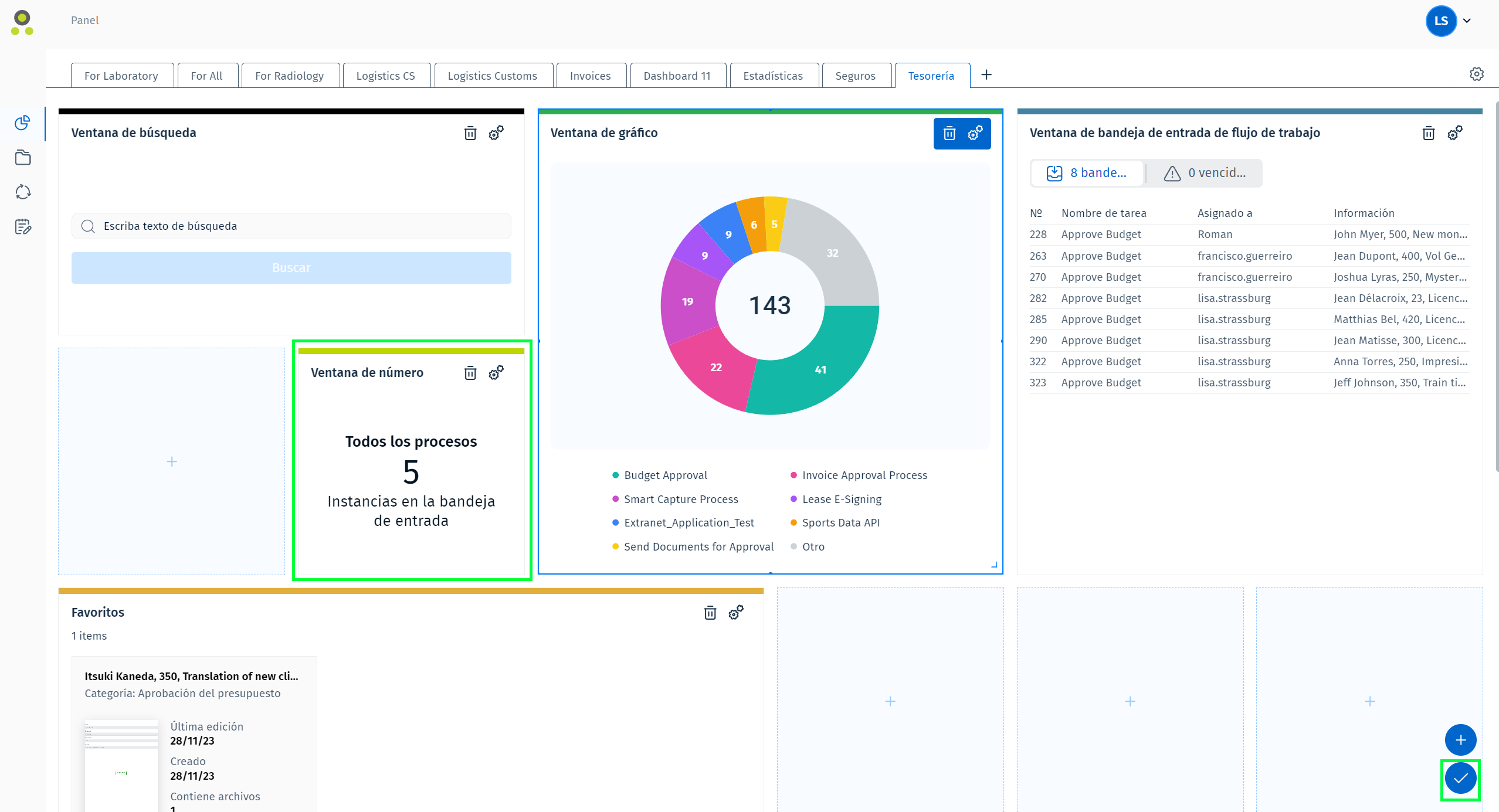
Task: Click the Buscar search button
Action: click(x=291, y=268)
